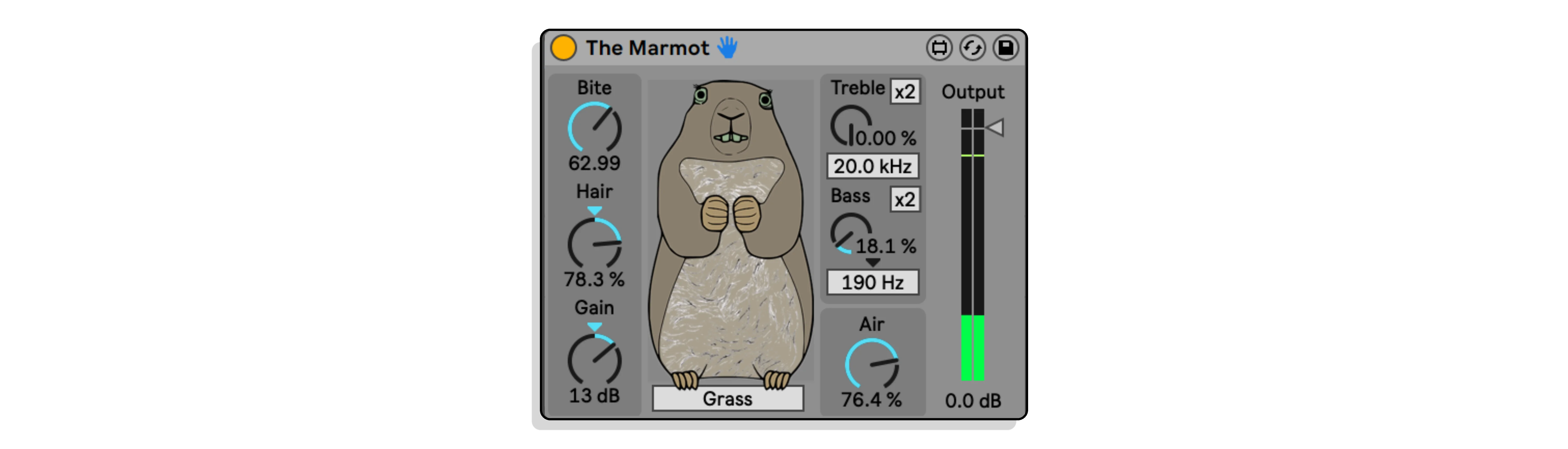The height and width of the screenshot is (449, 1568).
Task: Click the Bass amount knob
Action: coord(850,234)
